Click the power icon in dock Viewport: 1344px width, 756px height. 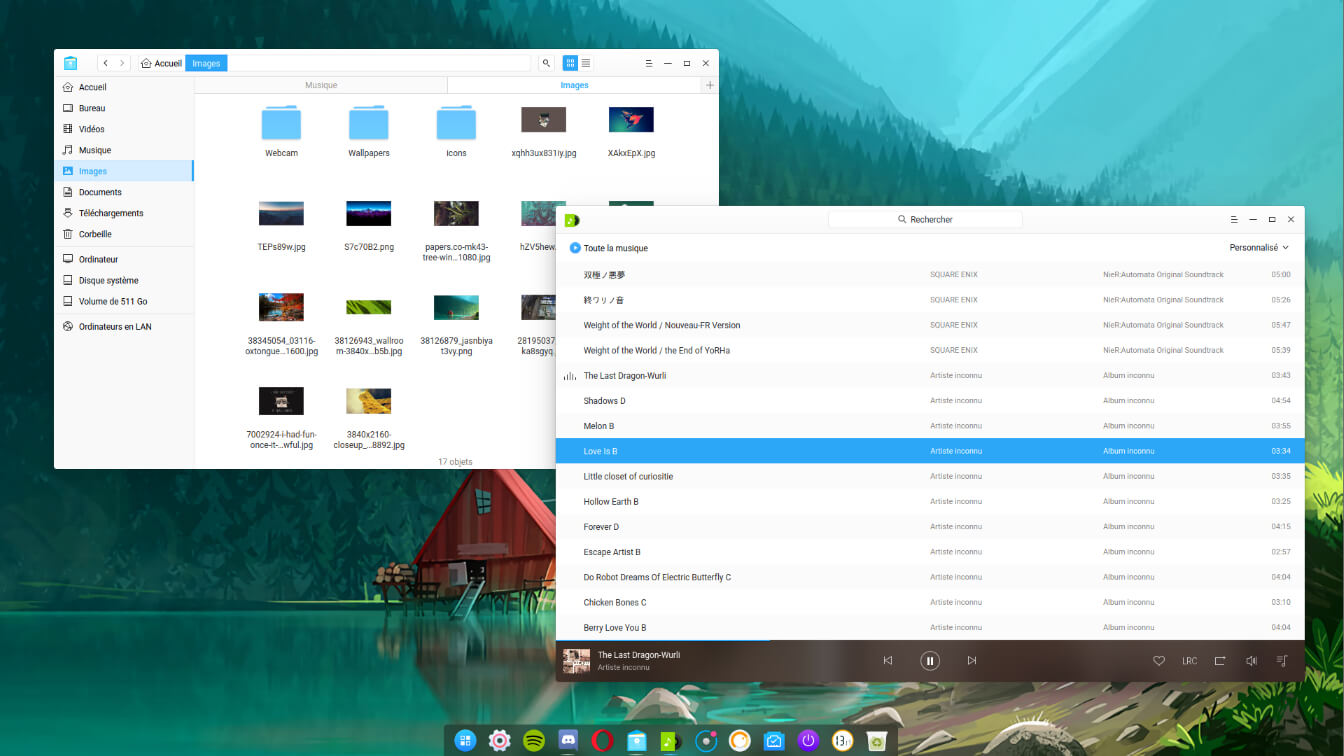coord(808,741)
